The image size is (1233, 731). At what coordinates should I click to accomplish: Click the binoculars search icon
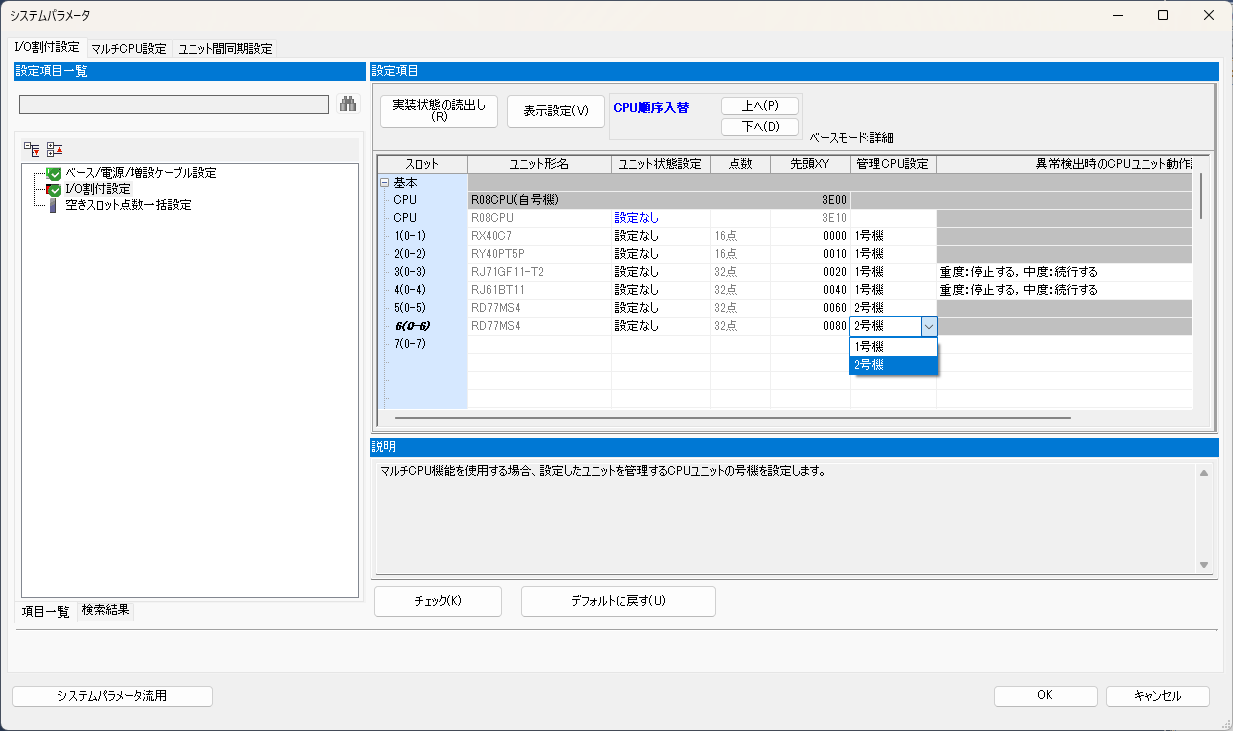point(347,103)
